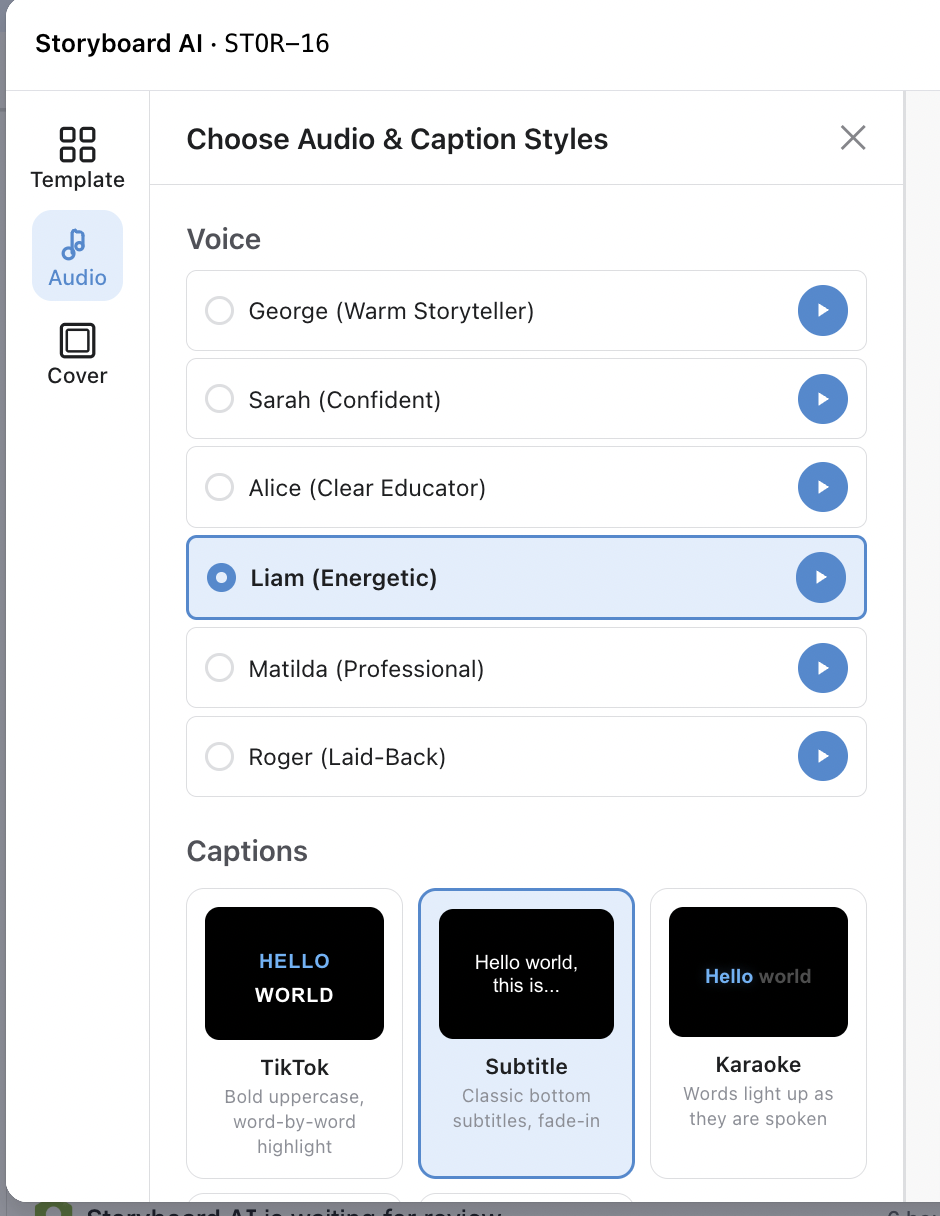Close the Audio & Caption Styles panel
940x1216 pixels.
(853, 138)
